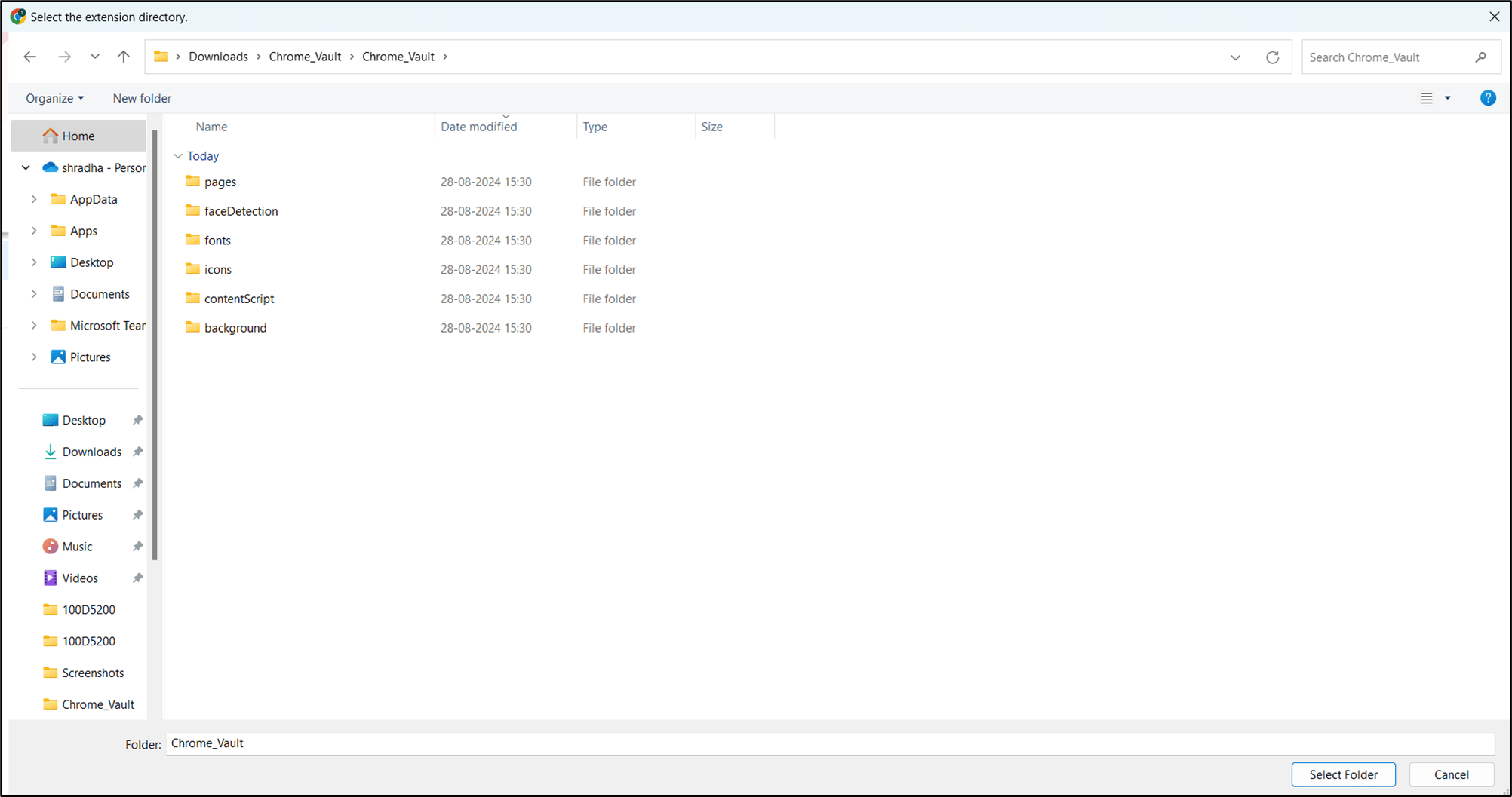Create a New folder

coord(142,98)
